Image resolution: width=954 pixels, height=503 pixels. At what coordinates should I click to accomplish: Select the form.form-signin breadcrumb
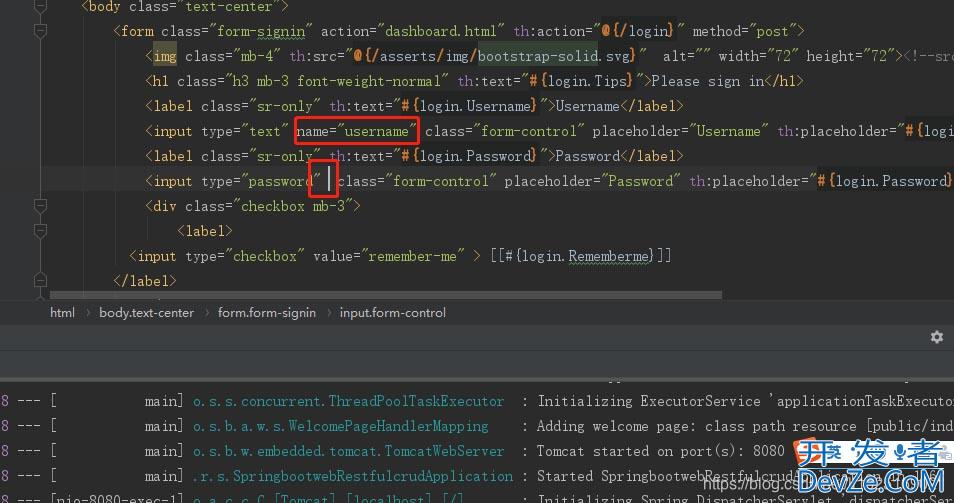[x=267, y=313]
